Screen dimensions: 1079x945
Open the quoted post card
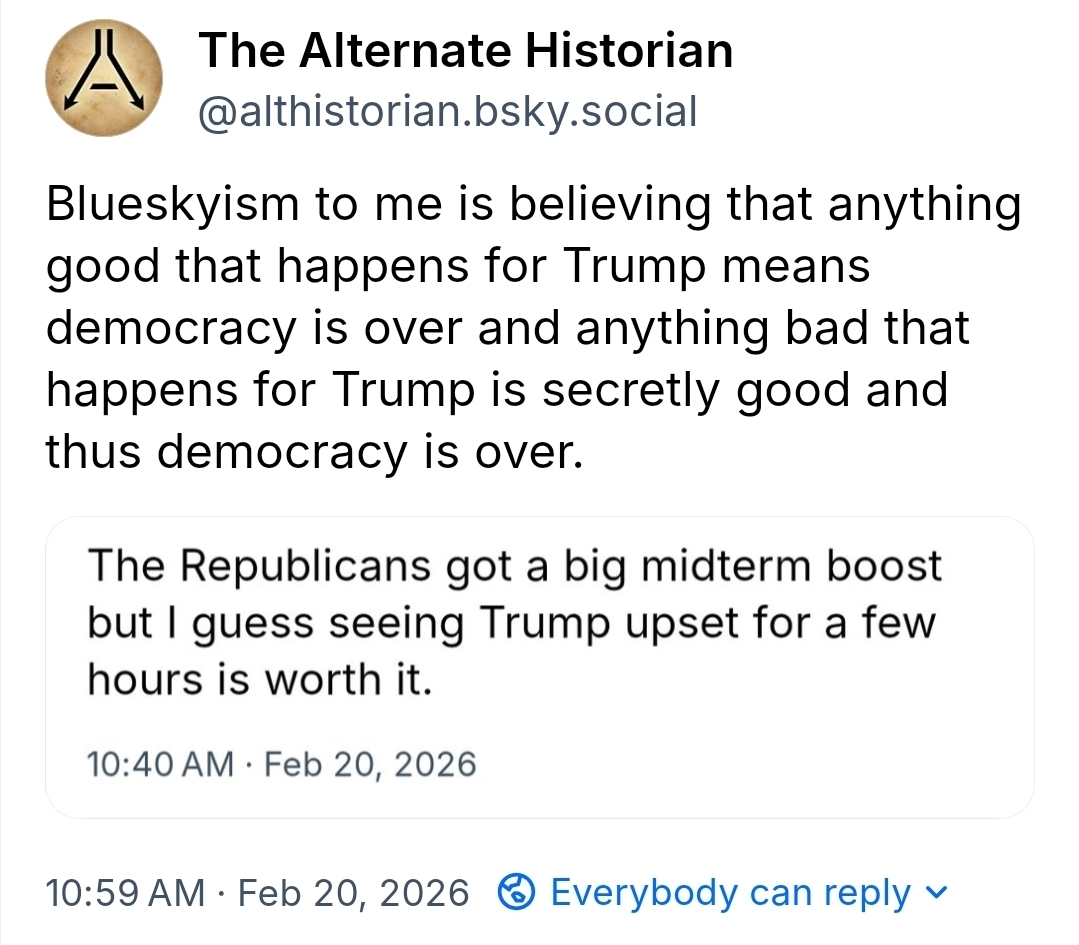pyautogui.click(x=539, y=667)
